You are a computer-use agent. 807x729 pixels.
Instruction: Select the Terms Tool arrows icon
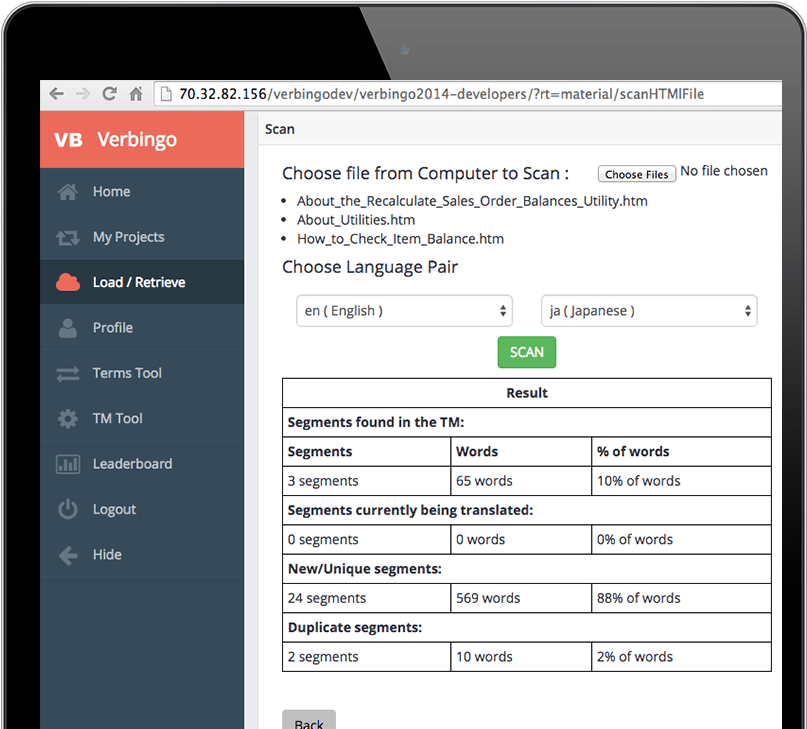pyautogui.click(x=67, y=373)
